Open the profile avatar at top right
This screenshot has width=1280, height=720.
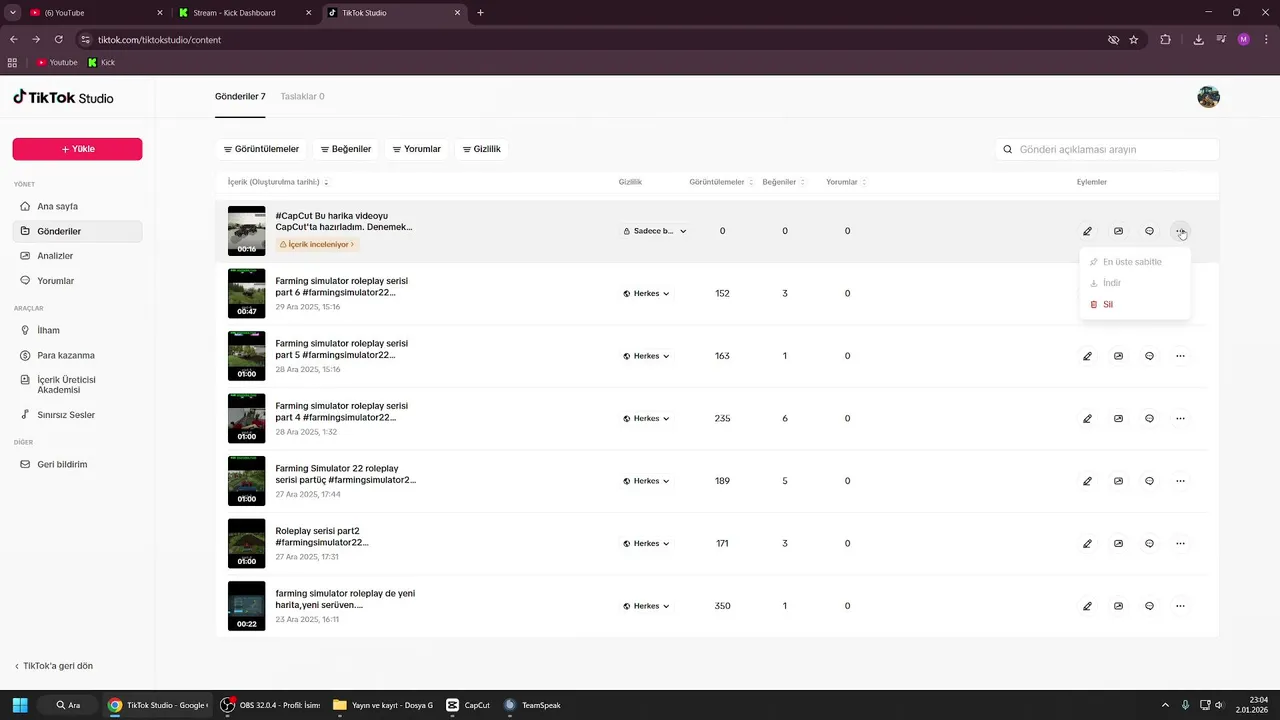click(x=1208, y=97)
